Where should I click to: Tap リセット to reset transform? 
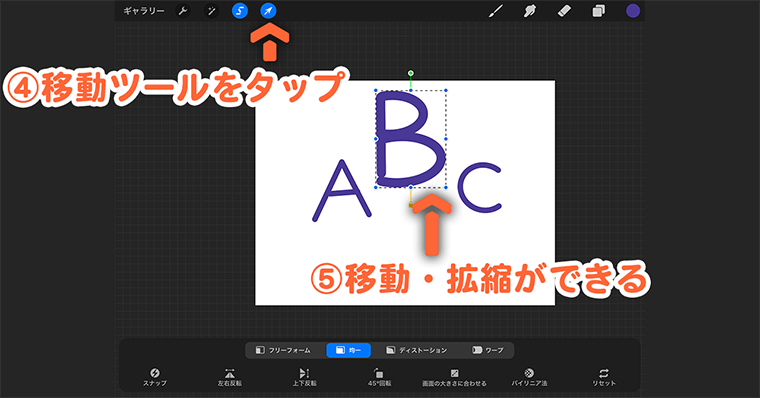point(604,377)
